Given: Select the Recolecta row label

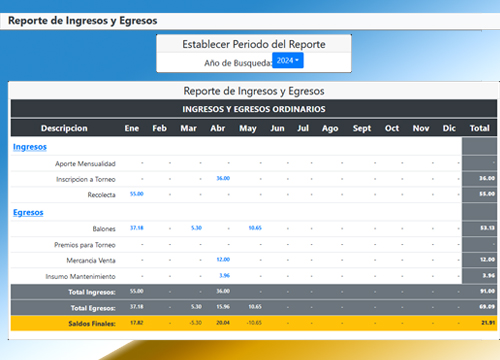Looking at the screenshot, I should (101, 195).
